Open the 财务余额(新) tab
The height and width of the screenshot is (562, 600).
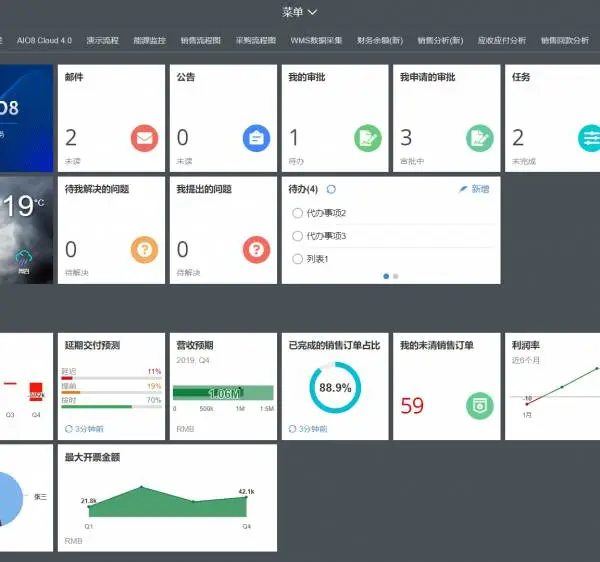tap(380, 40)
